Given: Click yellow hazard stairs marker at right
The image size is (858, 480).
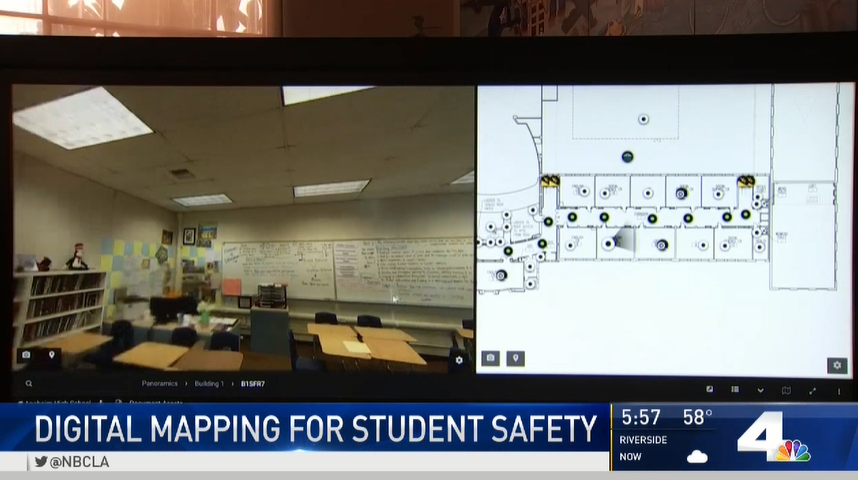Looking at the screenshot, I should 745,181.
